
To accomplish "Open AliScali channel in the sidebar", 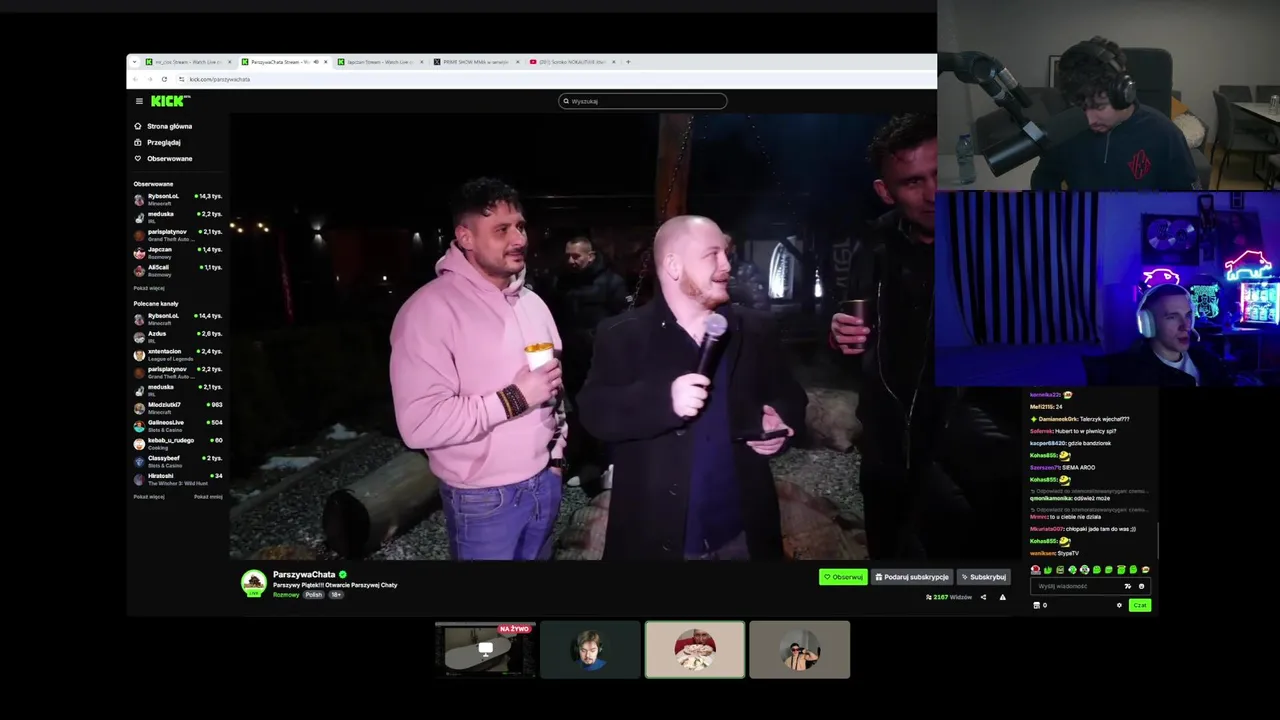I will point(178,270).
